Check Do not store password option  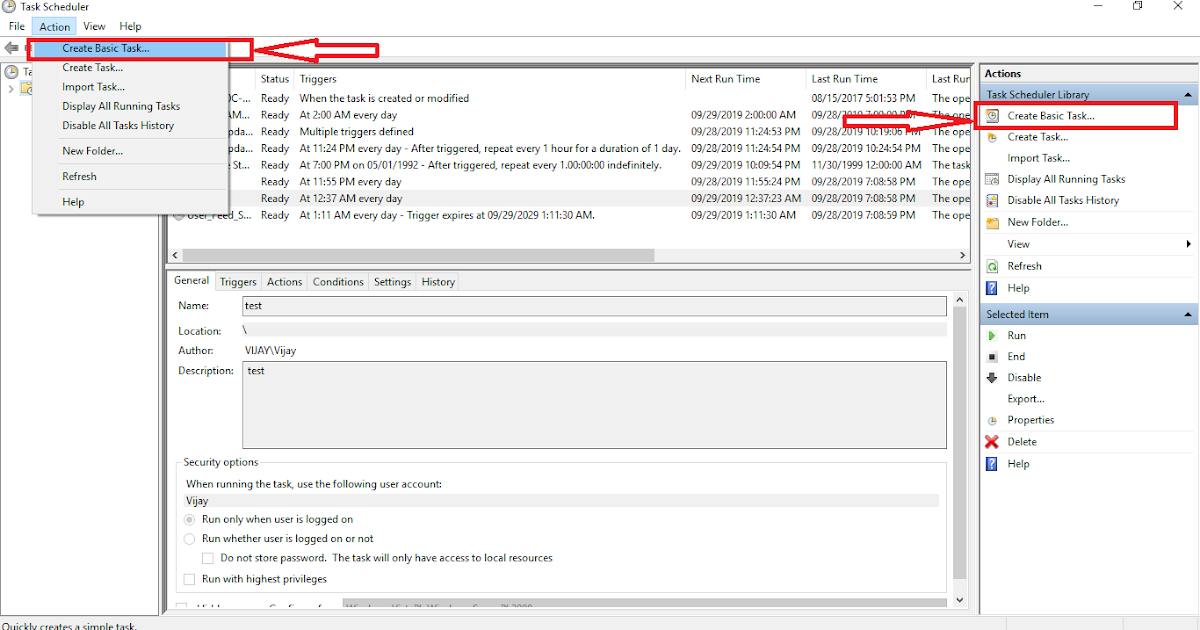207,557
